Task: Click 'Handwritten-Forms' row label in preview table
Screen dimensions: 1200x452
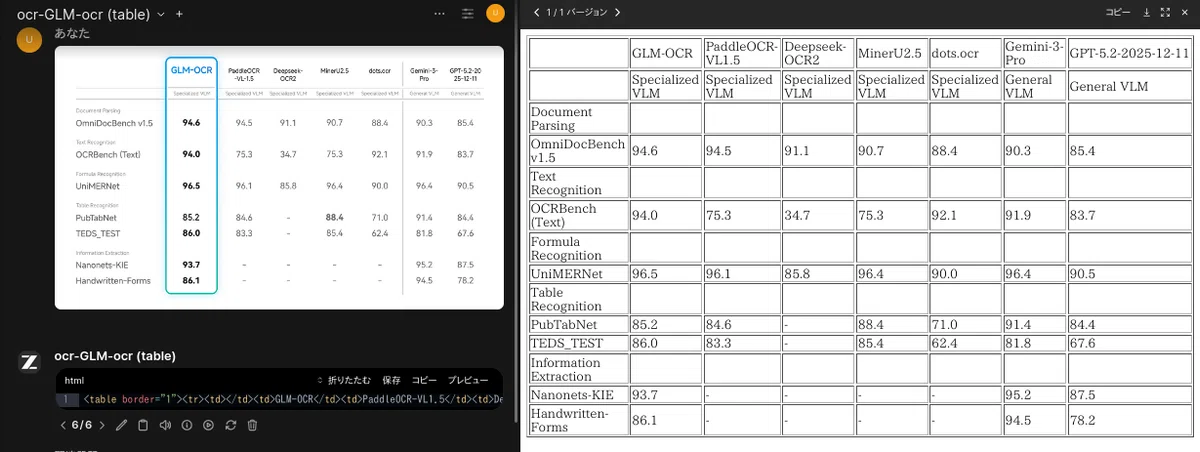Action: [578, 420]
